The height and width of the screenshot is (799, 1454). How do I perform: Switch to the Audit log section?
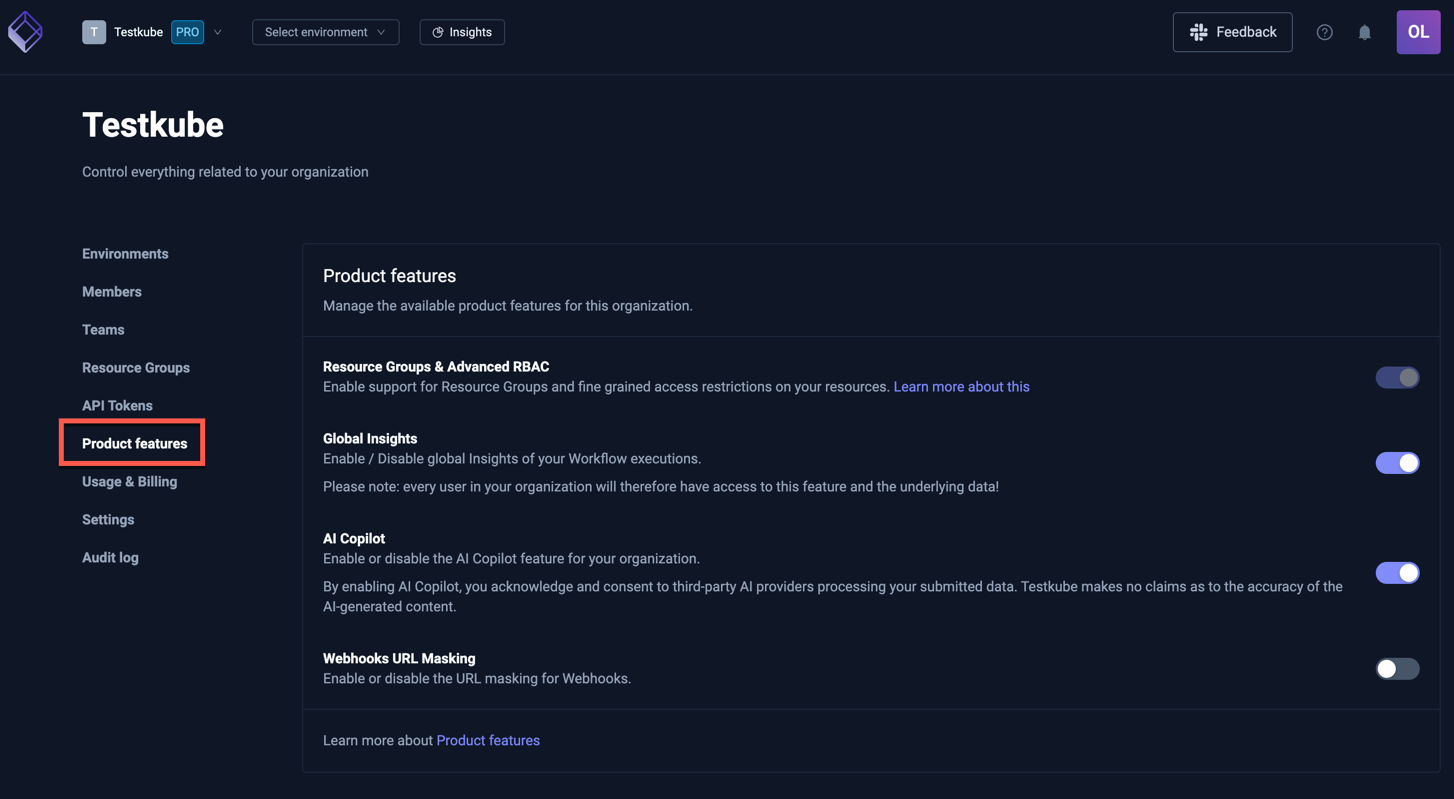pyautogui.click(x=110, y=557)
